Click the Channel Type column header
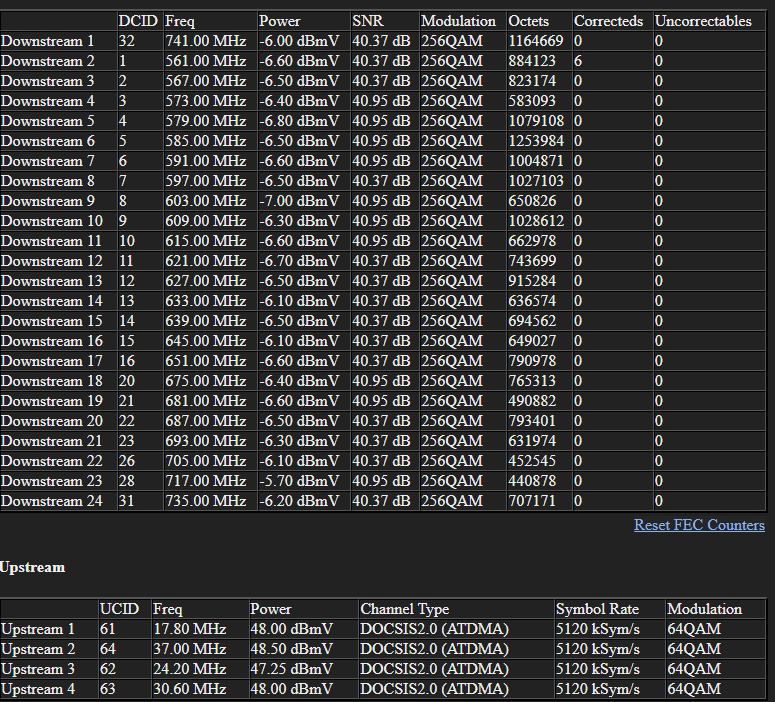This screenshot has width=775, height=702. (x=404, y=609)
